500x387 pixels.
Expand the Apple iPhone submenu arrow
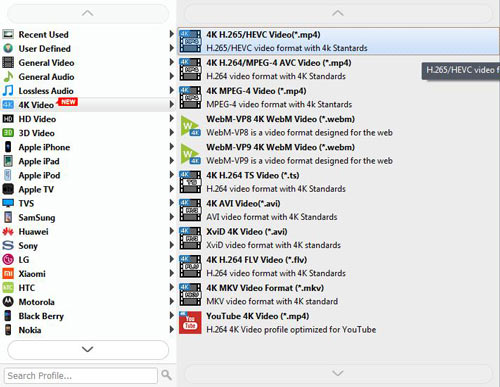[171, 146]
